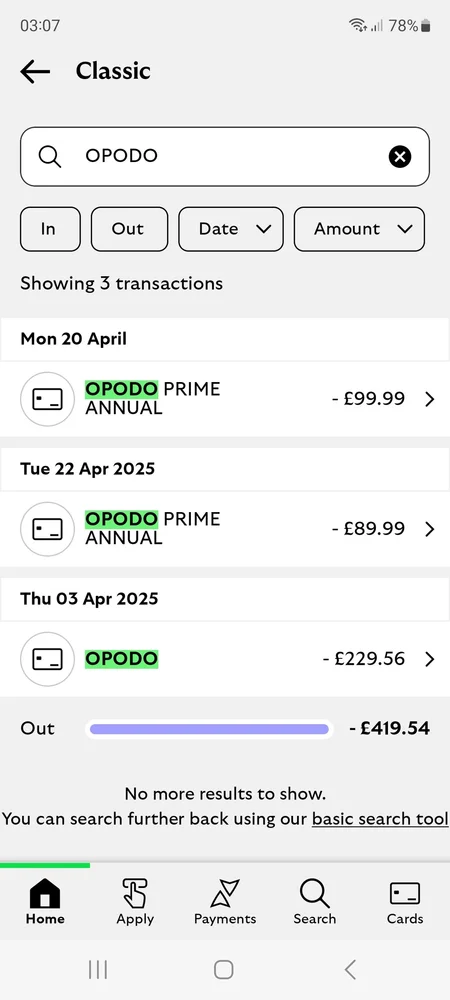Go back using the arrow beside Classic
The height and width of the screenshot is (1000, 450).
click(x=35, y=71)
